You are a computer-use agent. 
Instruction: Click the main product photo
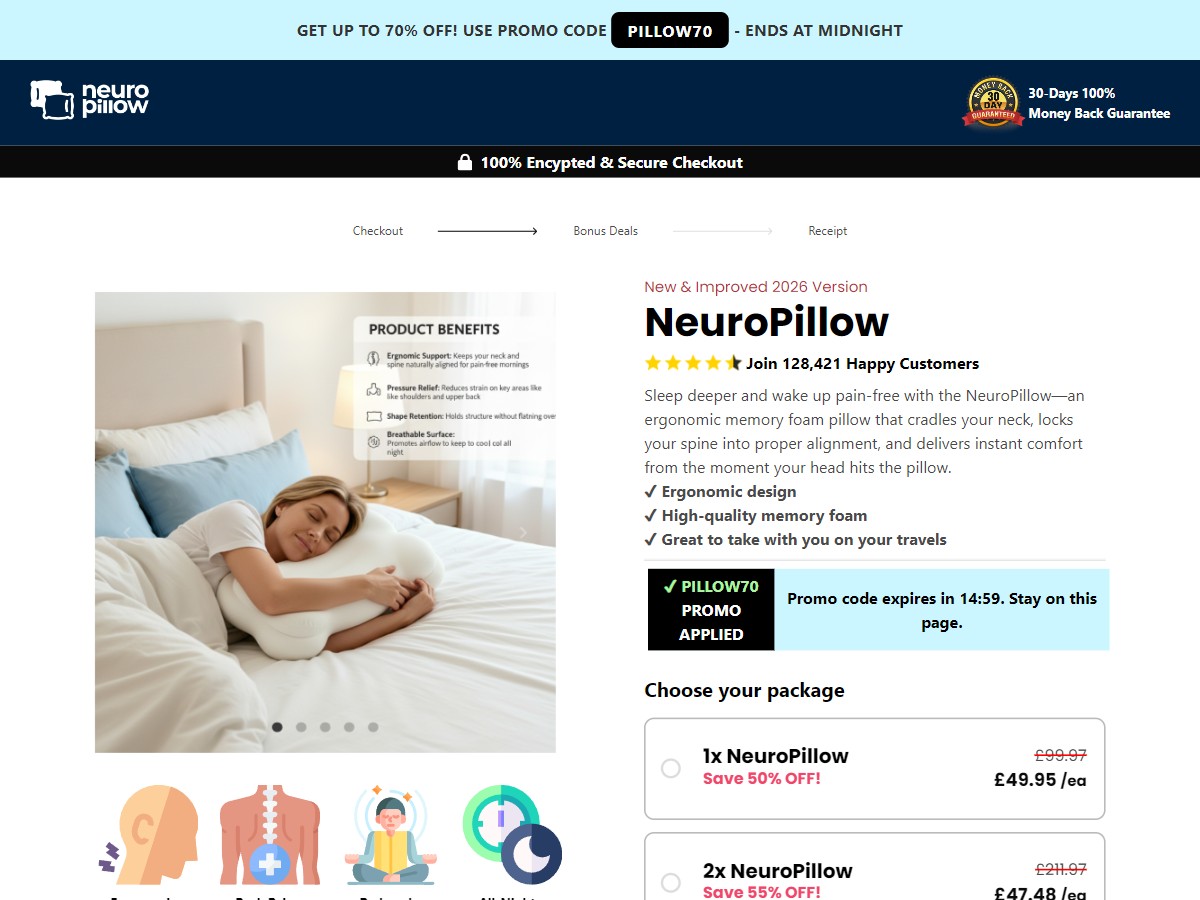point(325,522)
